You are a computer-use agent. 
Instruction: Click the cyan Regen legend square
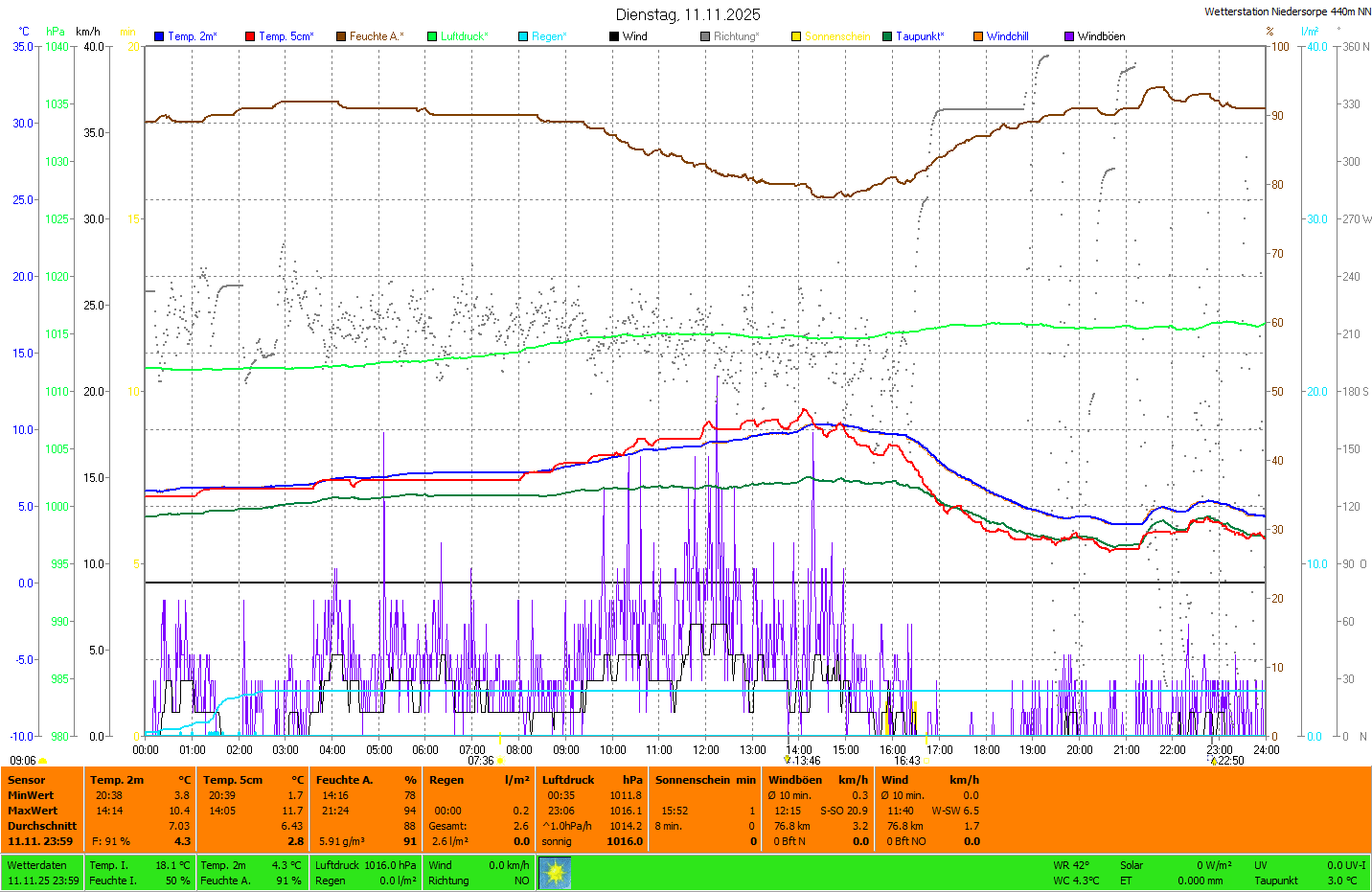pos(523,36)
